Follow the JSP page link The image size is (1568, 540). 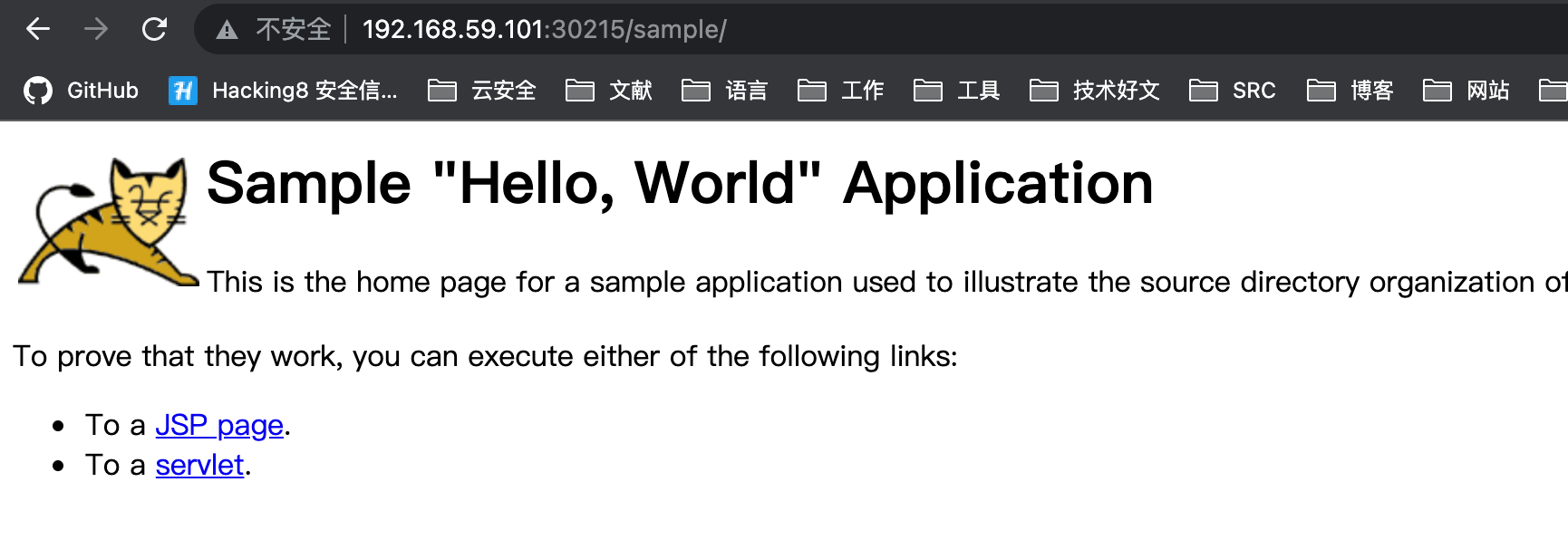click(219, 425)
